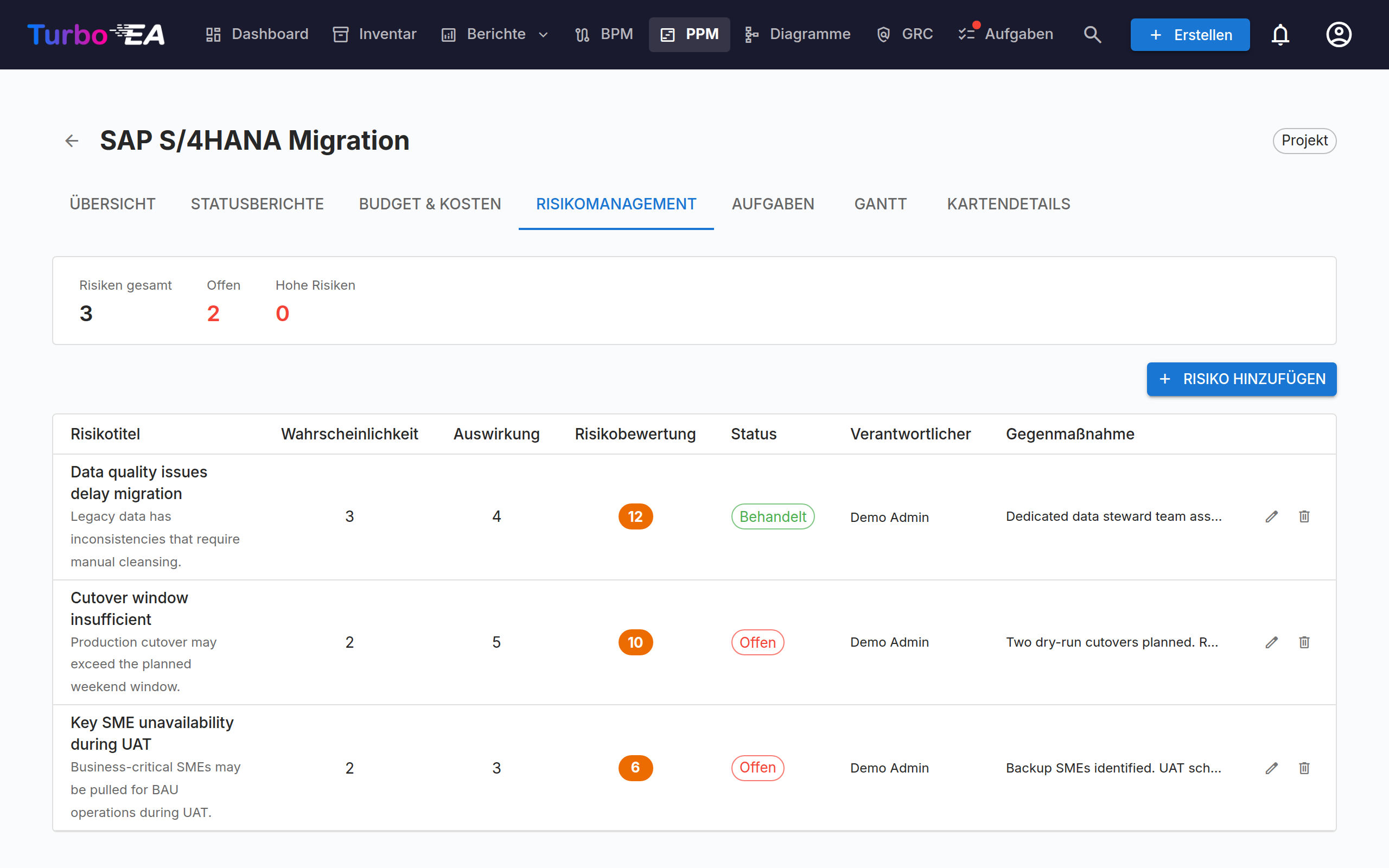The image size is (1389, 868).
Task: Click the Wahrscheinlichkeit column header
Action: click(349, 434)
